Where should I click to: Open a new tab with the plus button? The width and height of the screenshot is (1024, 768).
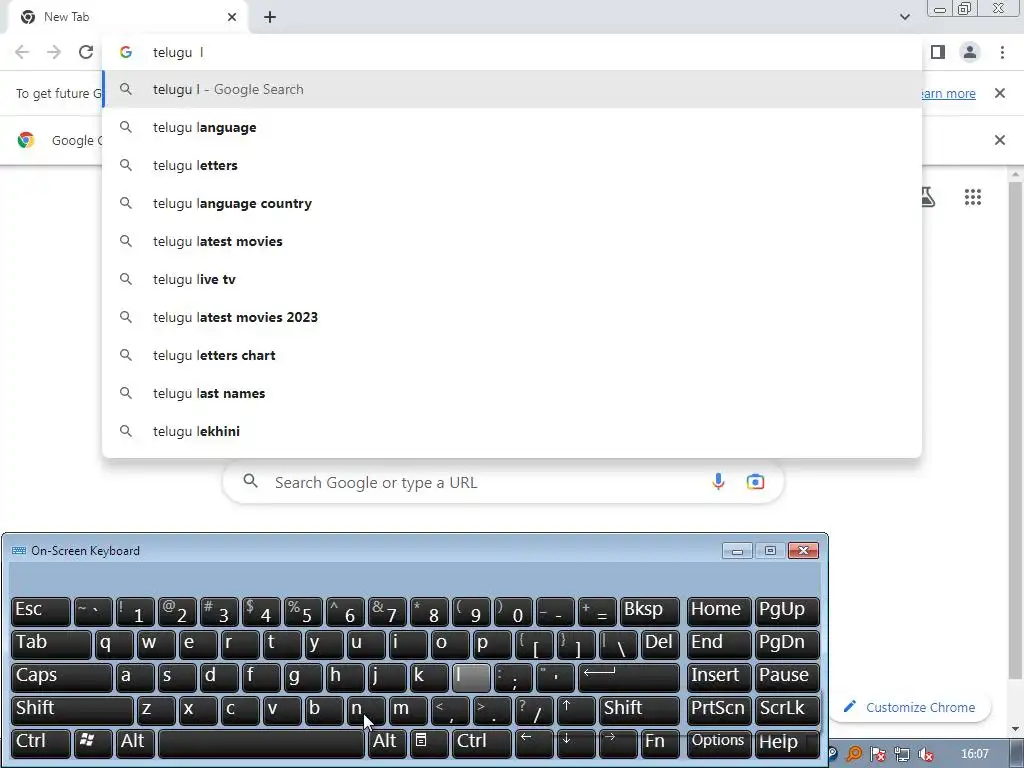pyautogui.click(x=270, y=17)
